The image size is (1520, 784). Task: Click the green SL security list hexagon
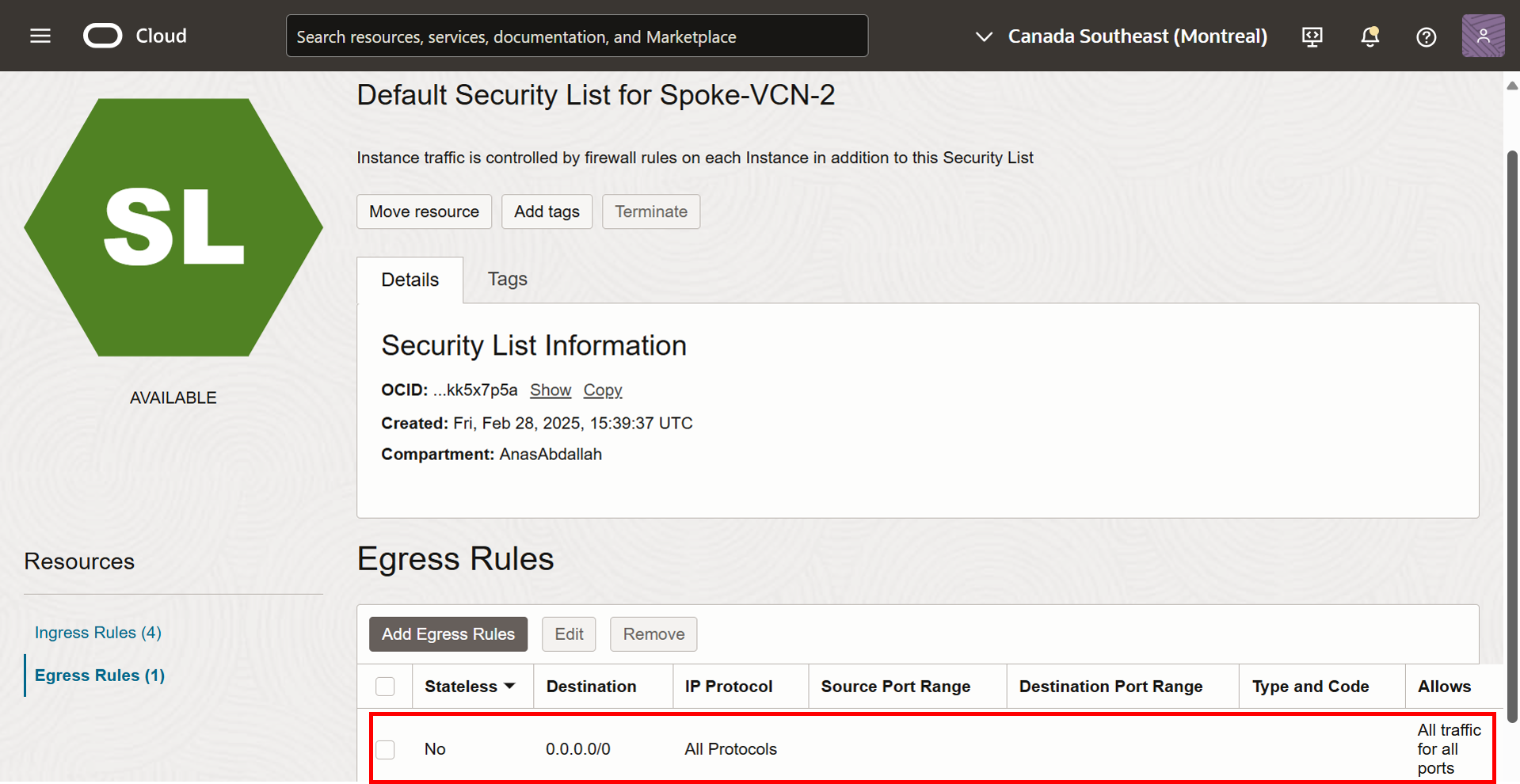(x=173, y=227)
